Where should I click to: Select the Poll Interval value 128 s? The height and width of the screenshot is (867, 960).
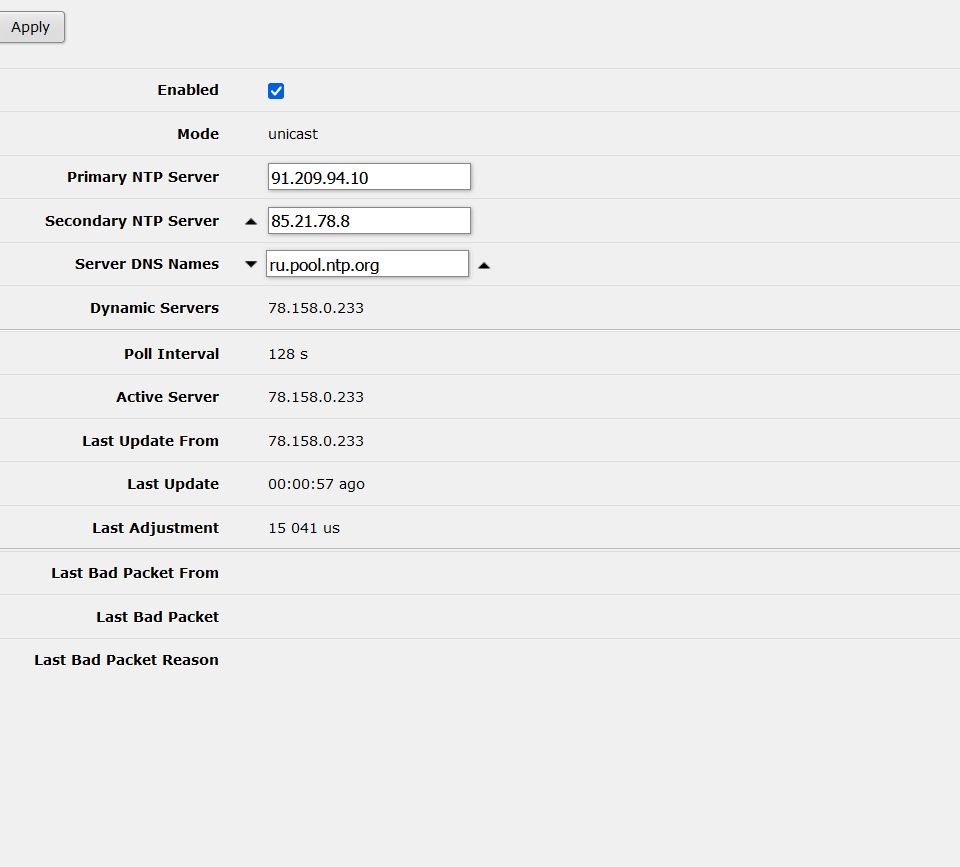click(x=288, y=354)
